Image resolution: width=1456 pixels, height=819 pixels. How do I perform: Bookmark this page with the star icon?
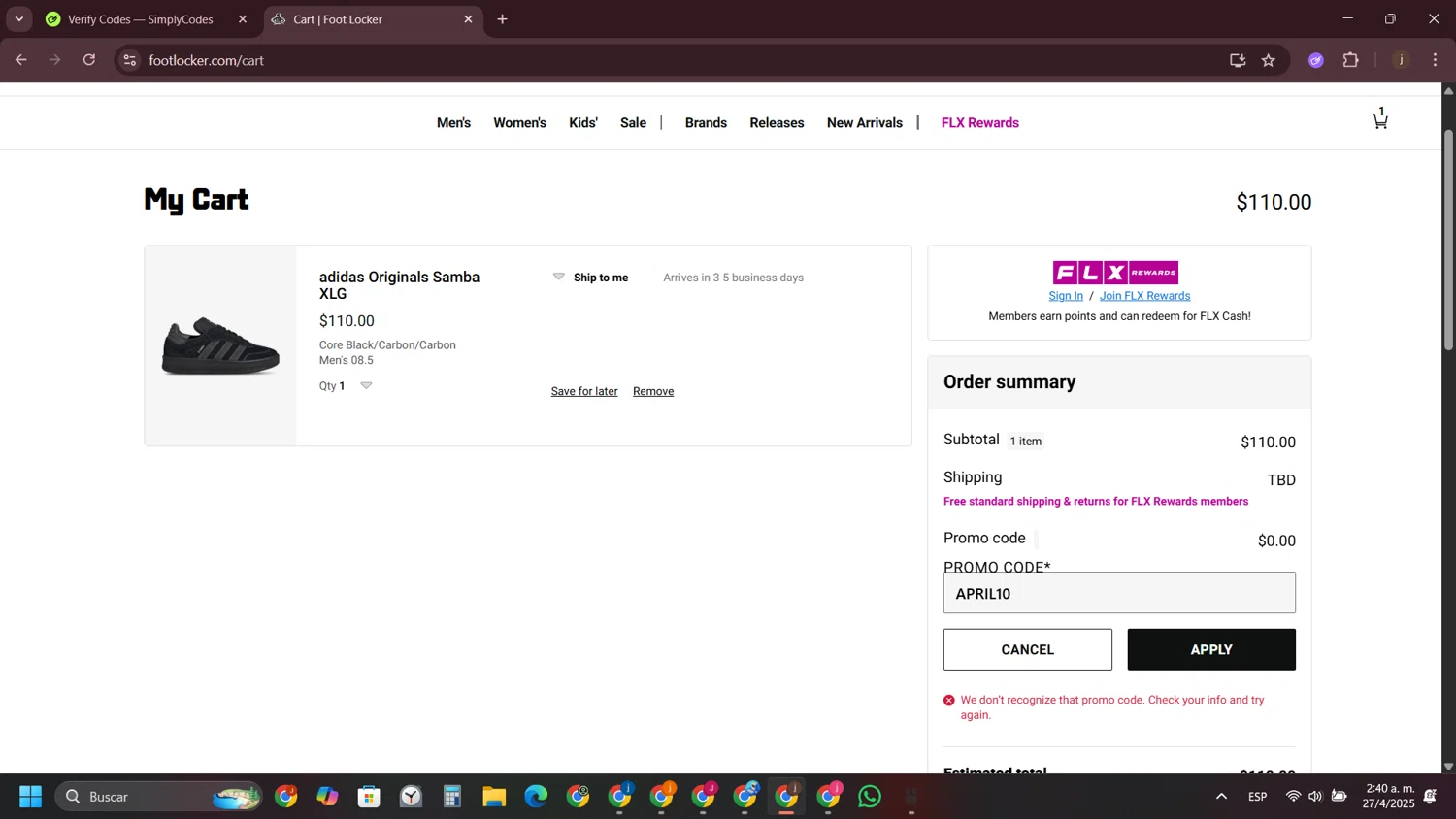(x=1269, y=60)
